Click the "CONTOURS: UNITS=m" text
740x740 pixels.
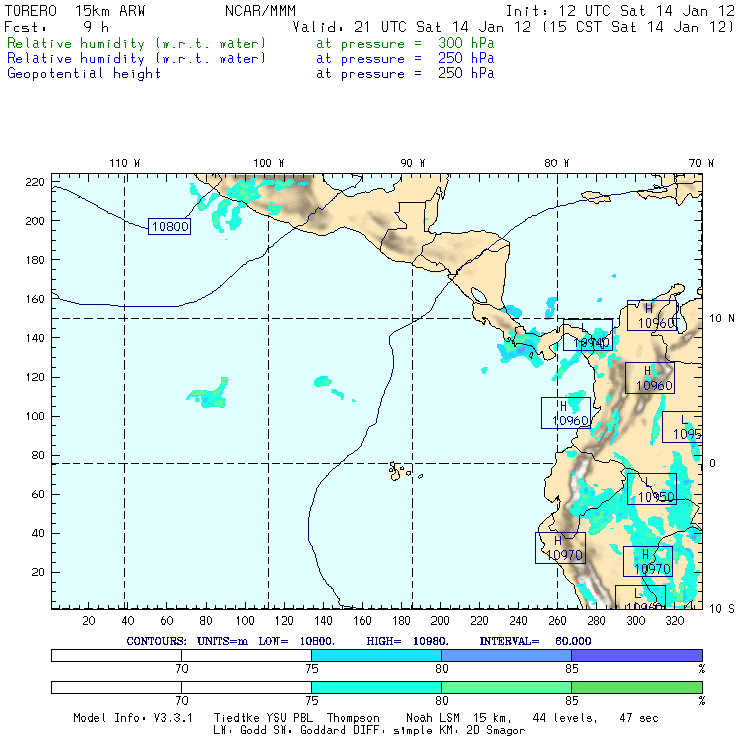click(x=187, y=641)
